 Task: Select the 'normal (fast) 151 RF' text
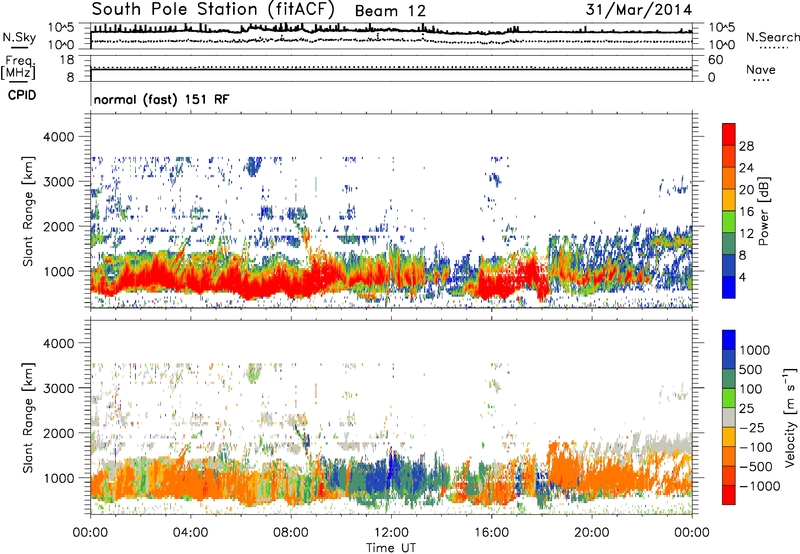click(x=161, y=99)
